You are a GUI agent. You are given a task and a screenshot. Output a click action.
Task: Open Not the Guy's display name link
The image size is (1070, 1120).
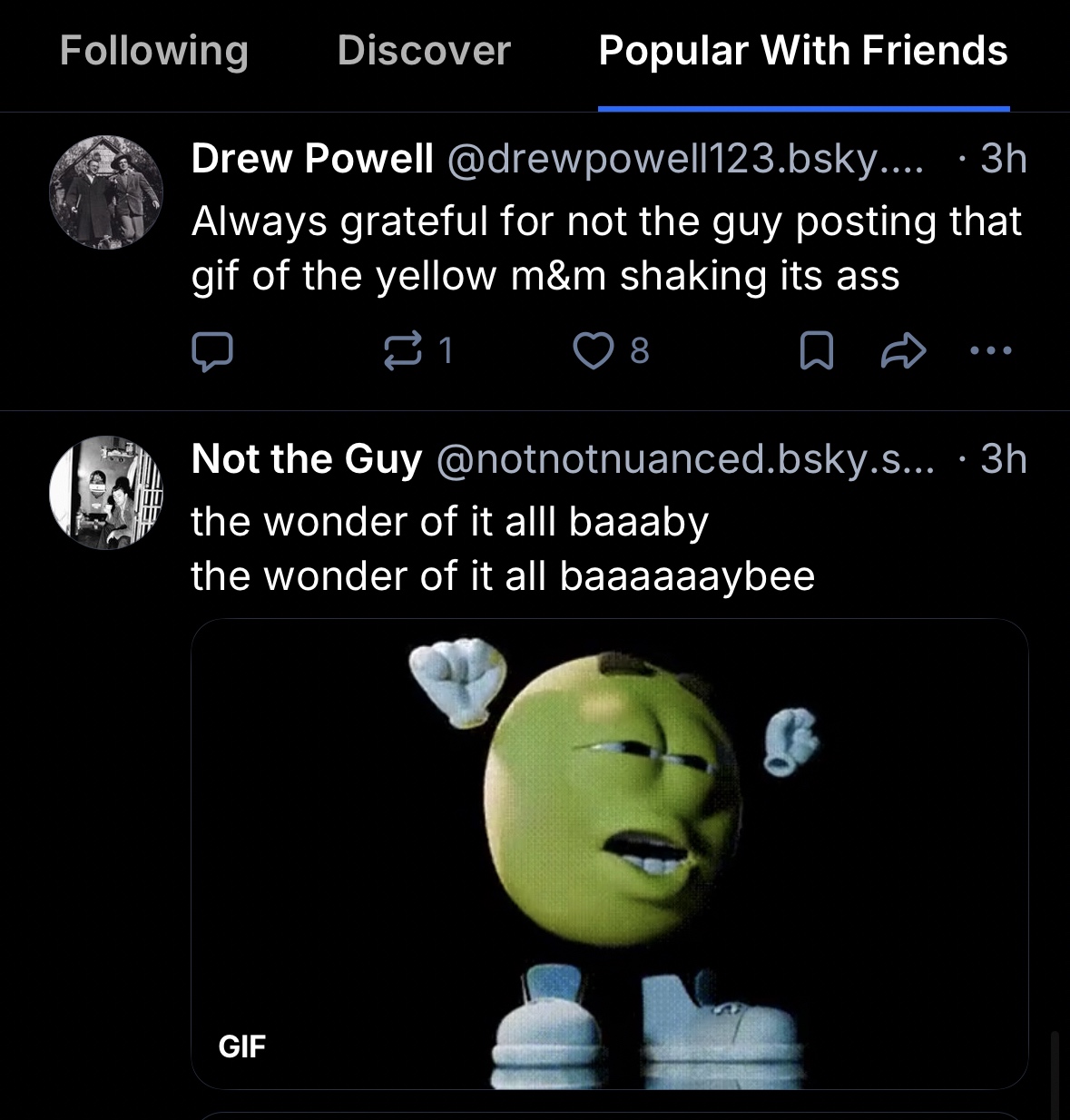307,459
